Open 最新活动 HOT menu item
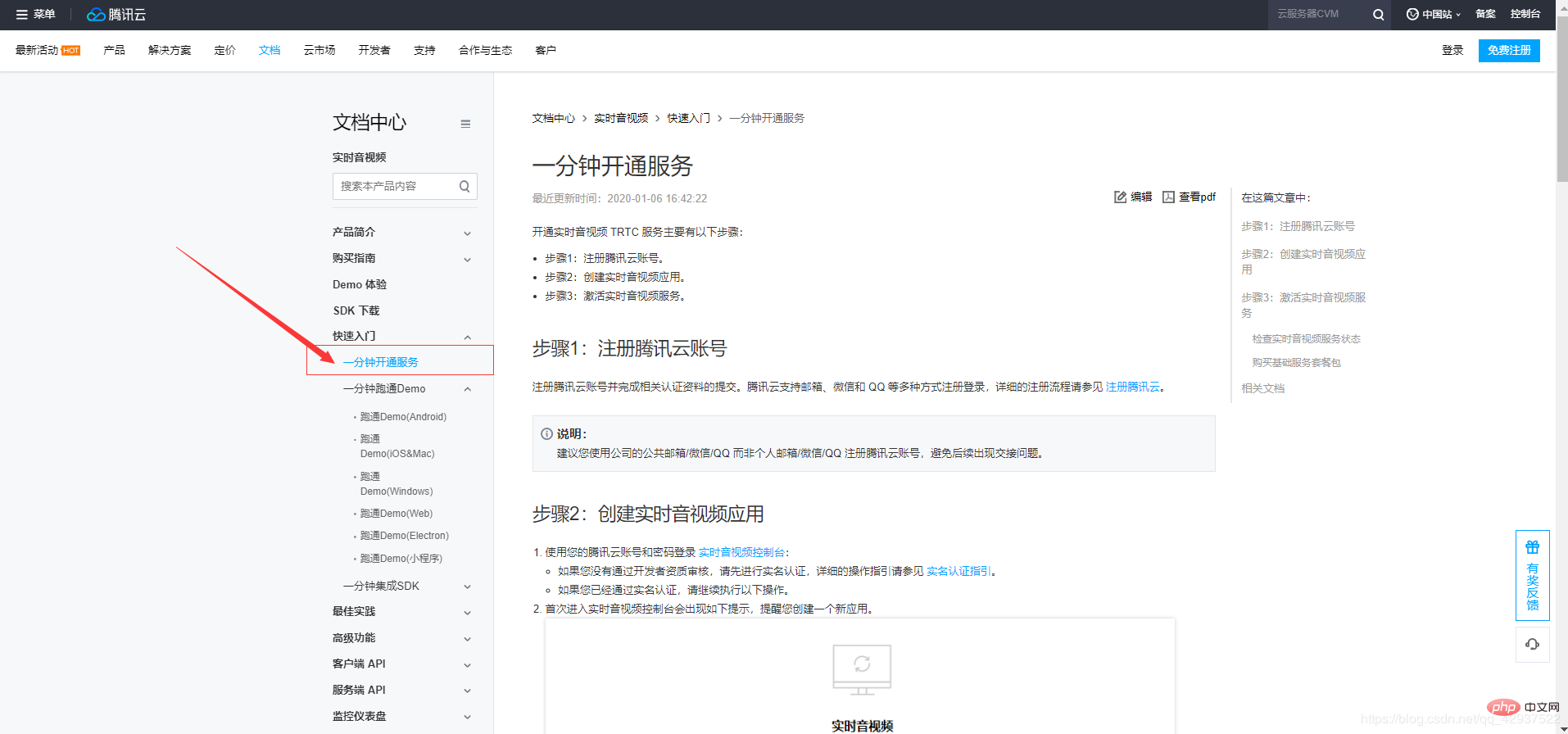 [48, 50]
